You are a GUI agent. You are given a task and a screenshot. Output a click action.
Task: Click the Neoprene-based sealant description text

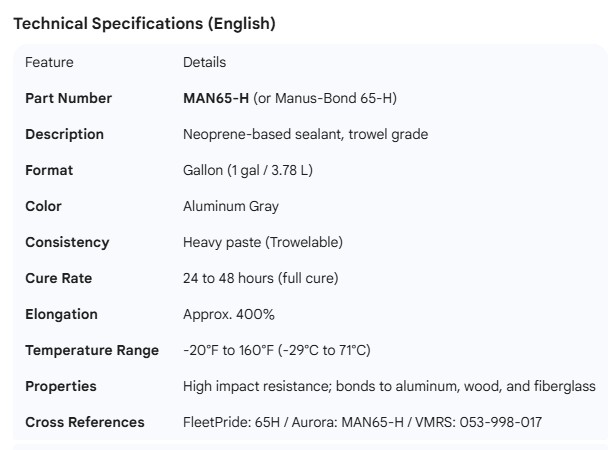(x=306, y=134)
